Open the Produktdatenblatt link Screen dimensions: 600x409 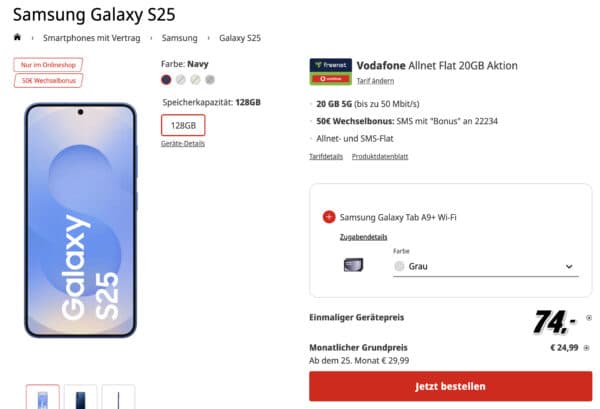[x=380, y=156]
